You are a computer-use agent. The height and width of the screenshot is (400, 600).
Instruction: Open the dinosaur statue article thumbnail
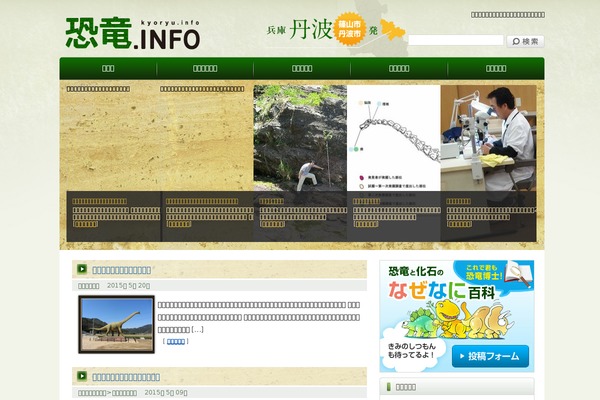(x=117, y=324)
